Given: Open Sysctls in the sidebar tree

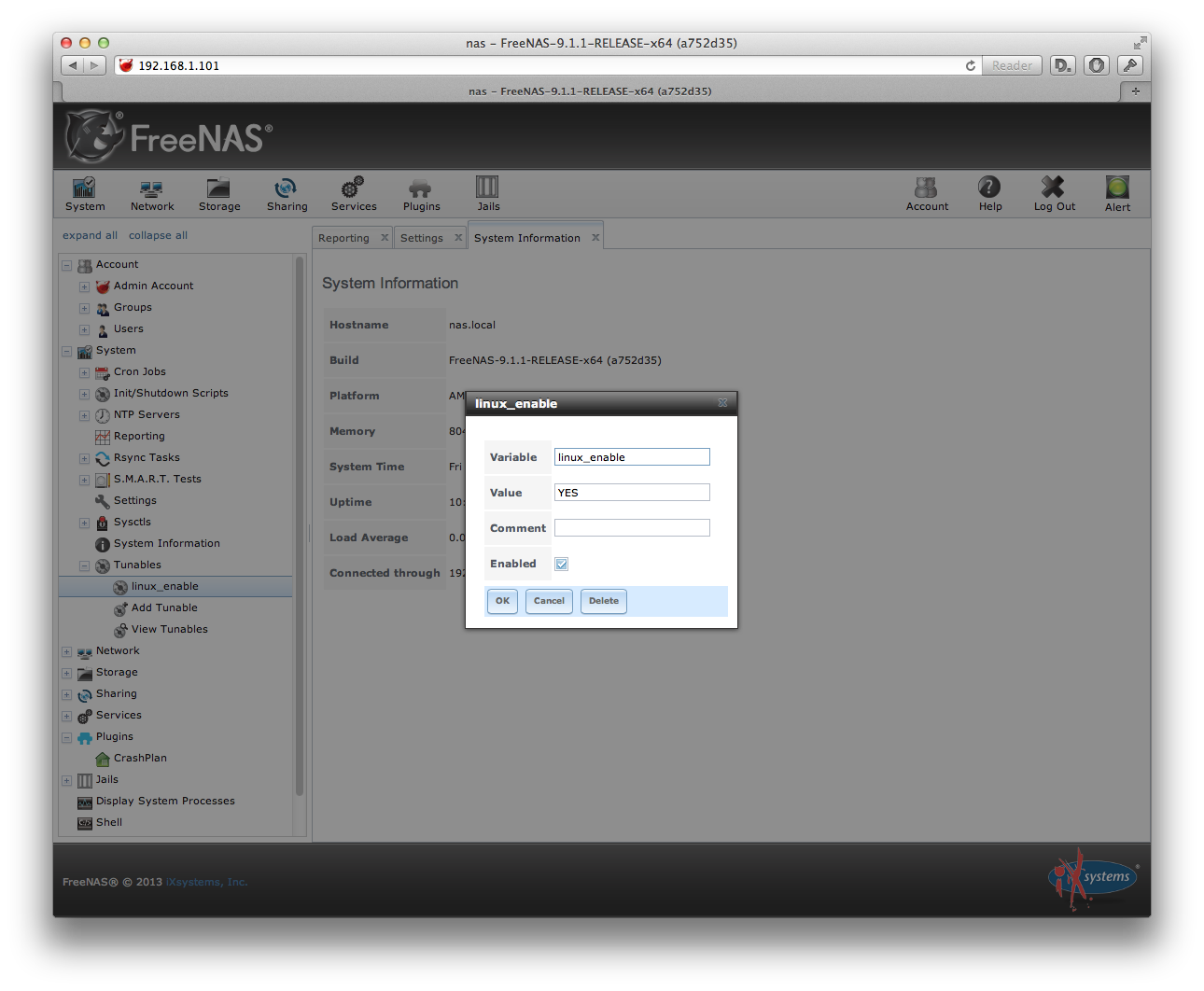Looking at the screenshot, I should (132, 522).
